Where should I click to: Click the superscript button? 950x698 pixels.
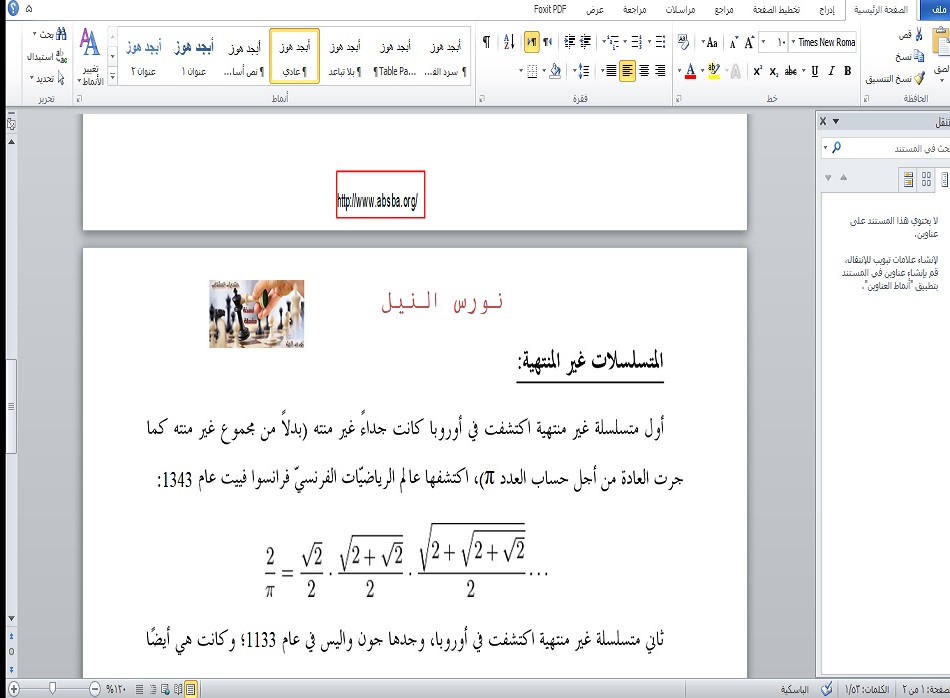coord(758,71)
